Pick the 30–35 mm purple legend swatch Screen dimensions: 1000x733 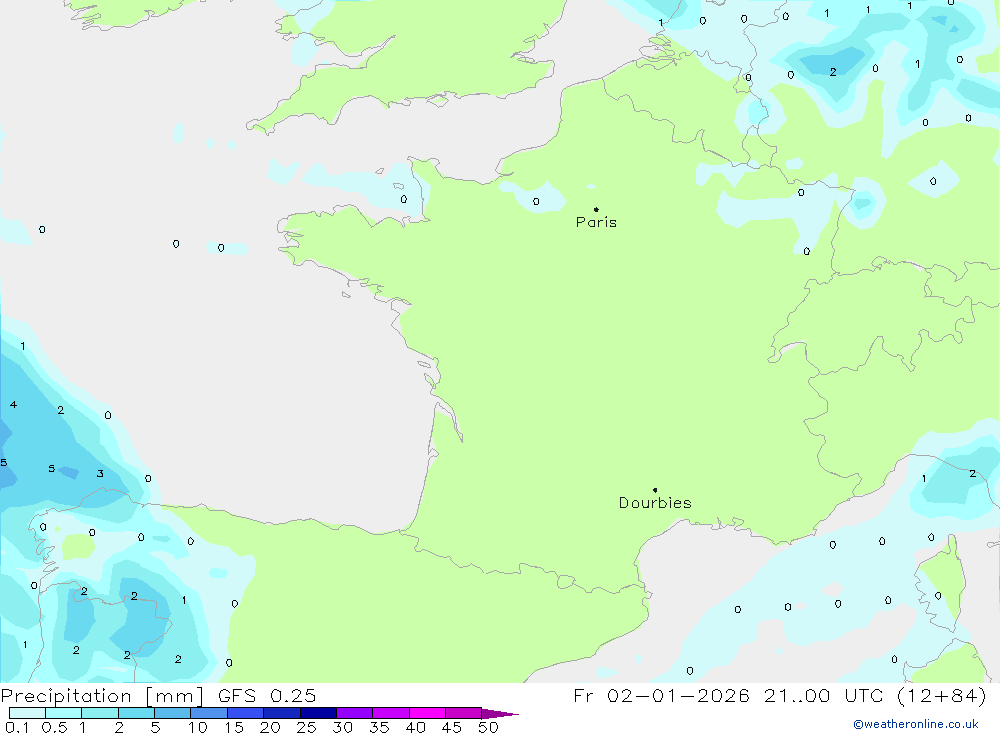[355, 713]
